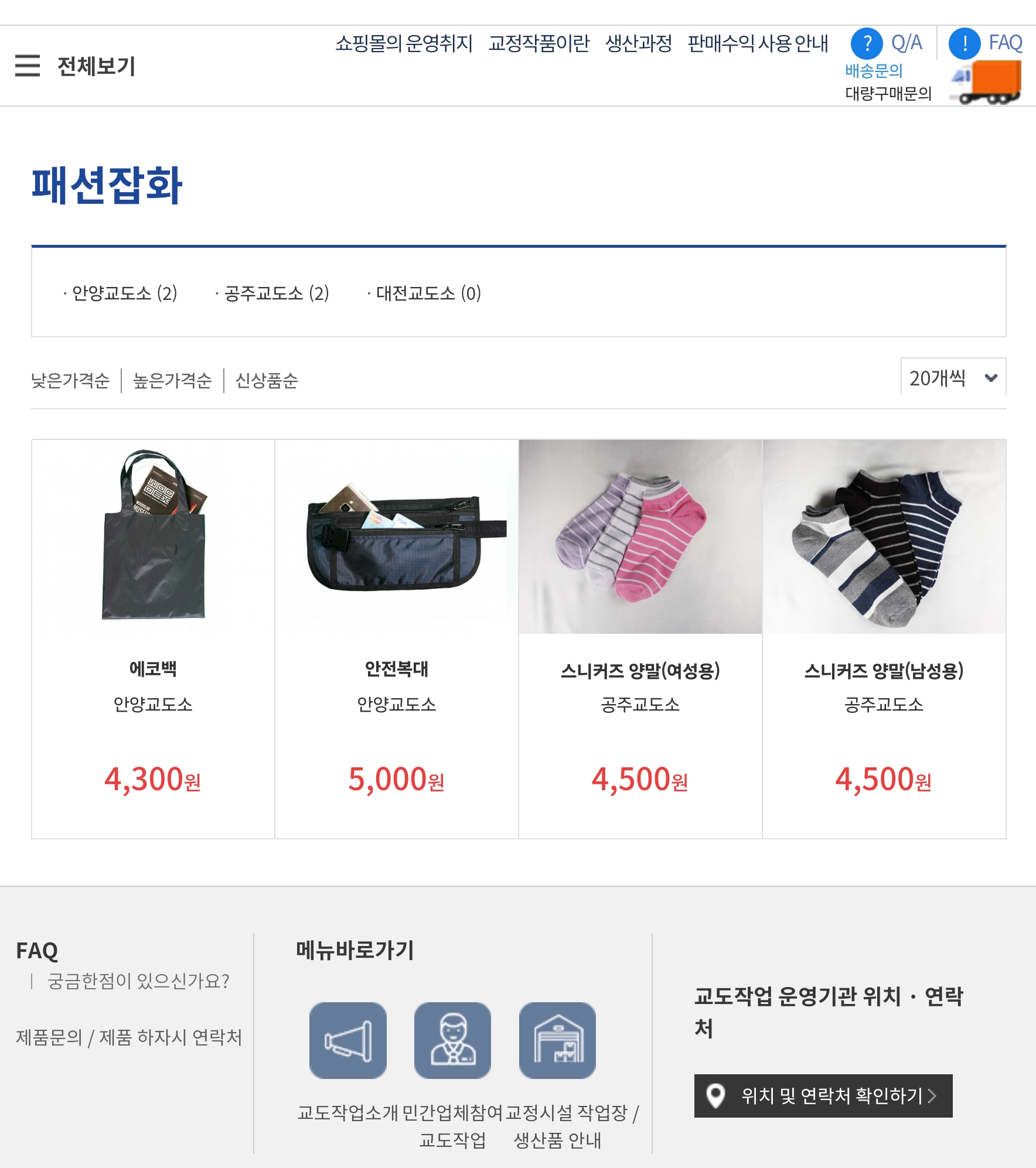The width and height of the screenshot is (1036, 1168).
Task: Click 위치 및 연락처 확인하기 button
Action: pyautogui.click(x=823, y=1096)
